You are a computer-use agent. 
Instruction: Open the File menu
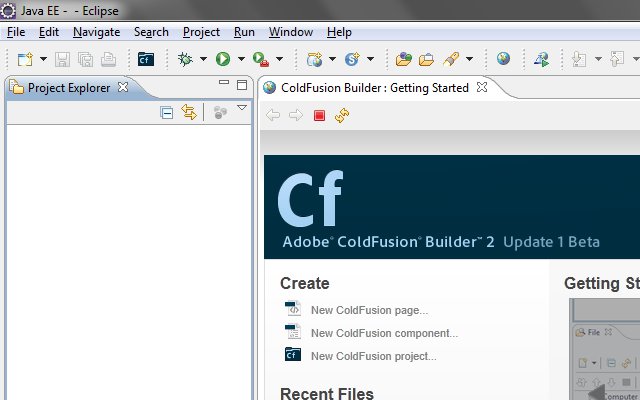point(16,32)
